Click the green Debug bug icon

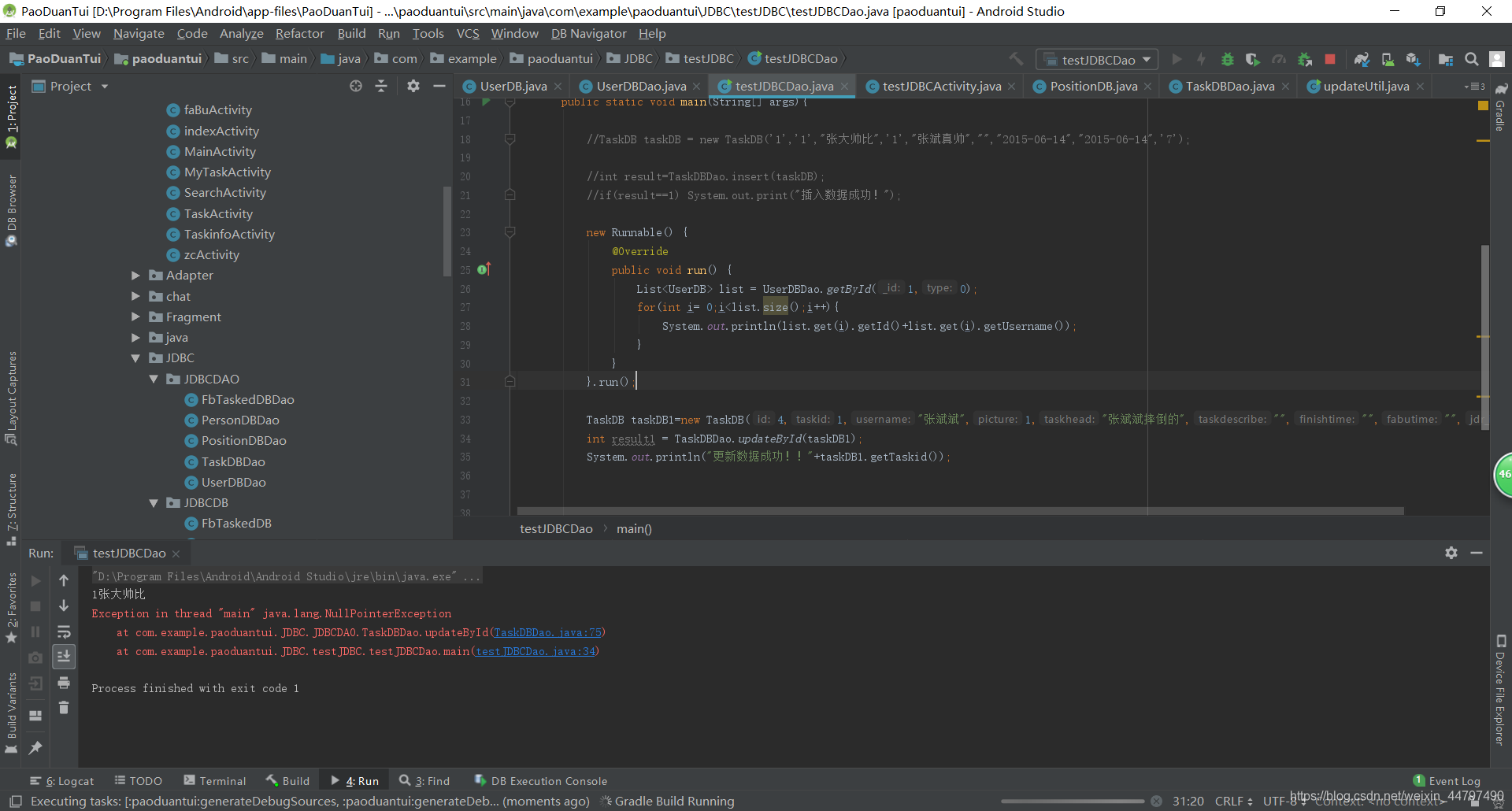1227,59
